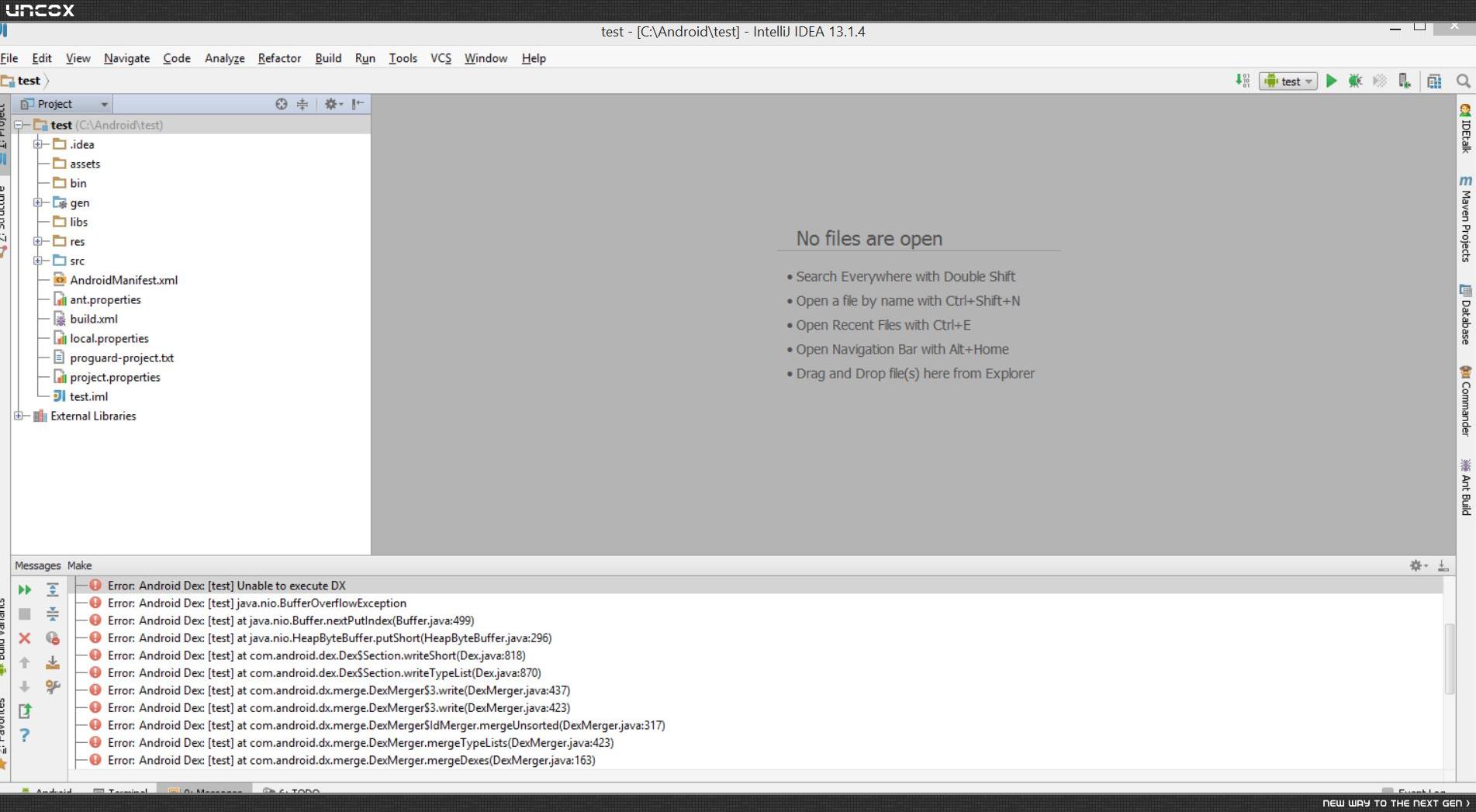Collapse all messages icon
The height and width of the screenshot is (812, 1476).
53,614
